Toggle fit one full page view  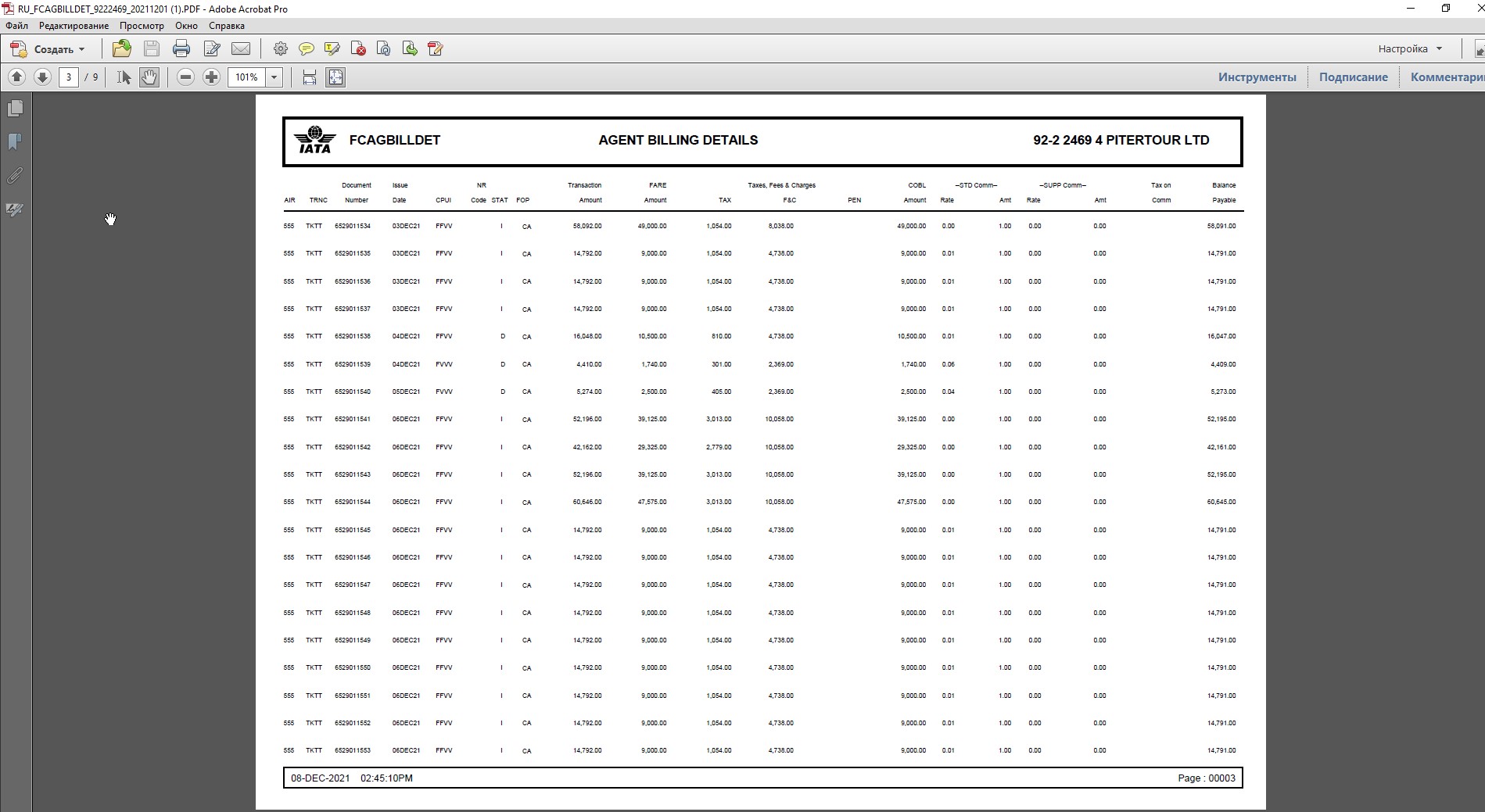pos(335,77)
